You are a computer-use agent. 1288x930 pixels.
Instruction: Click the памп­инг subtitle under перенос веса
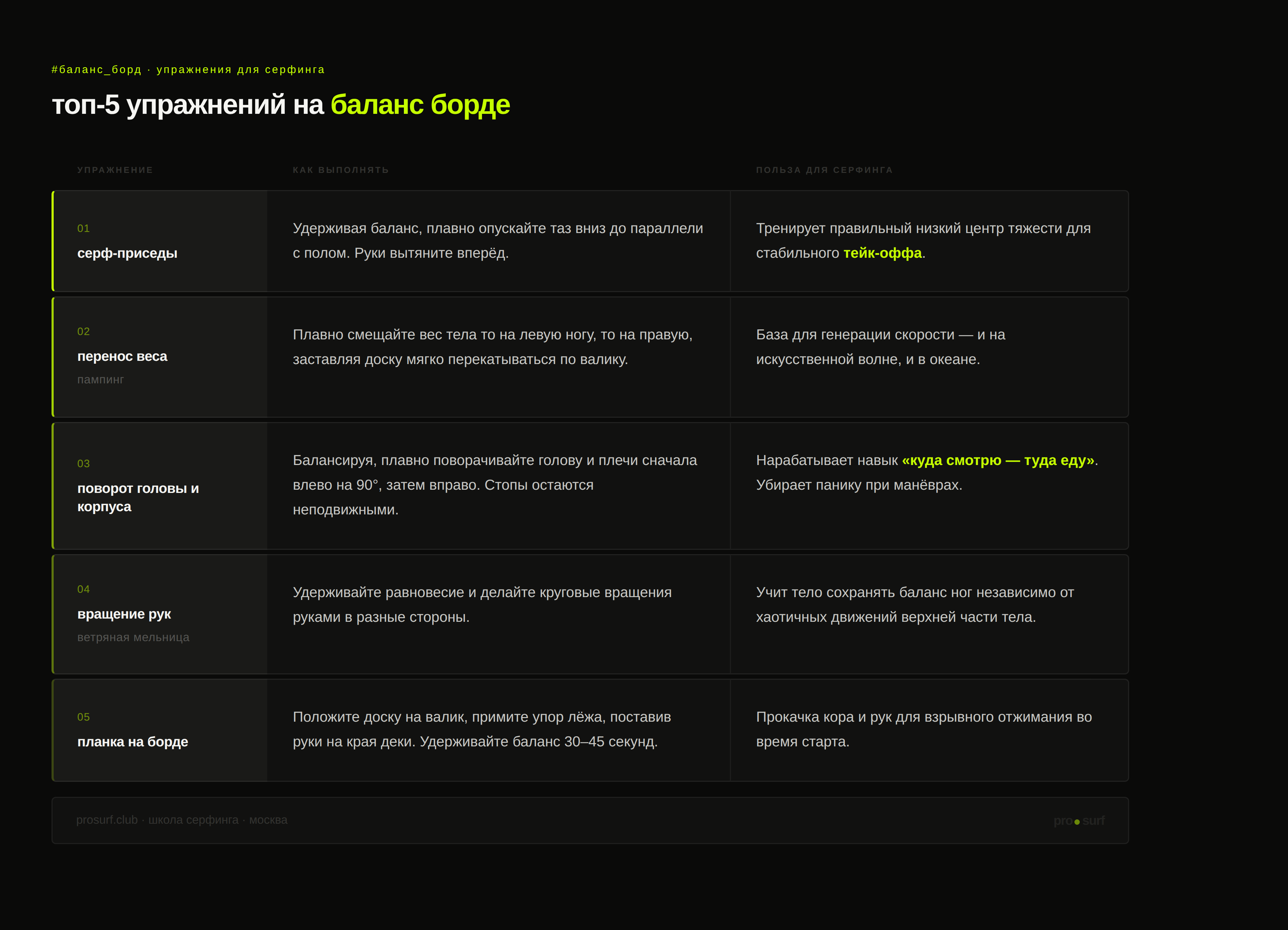click(101, 379)
